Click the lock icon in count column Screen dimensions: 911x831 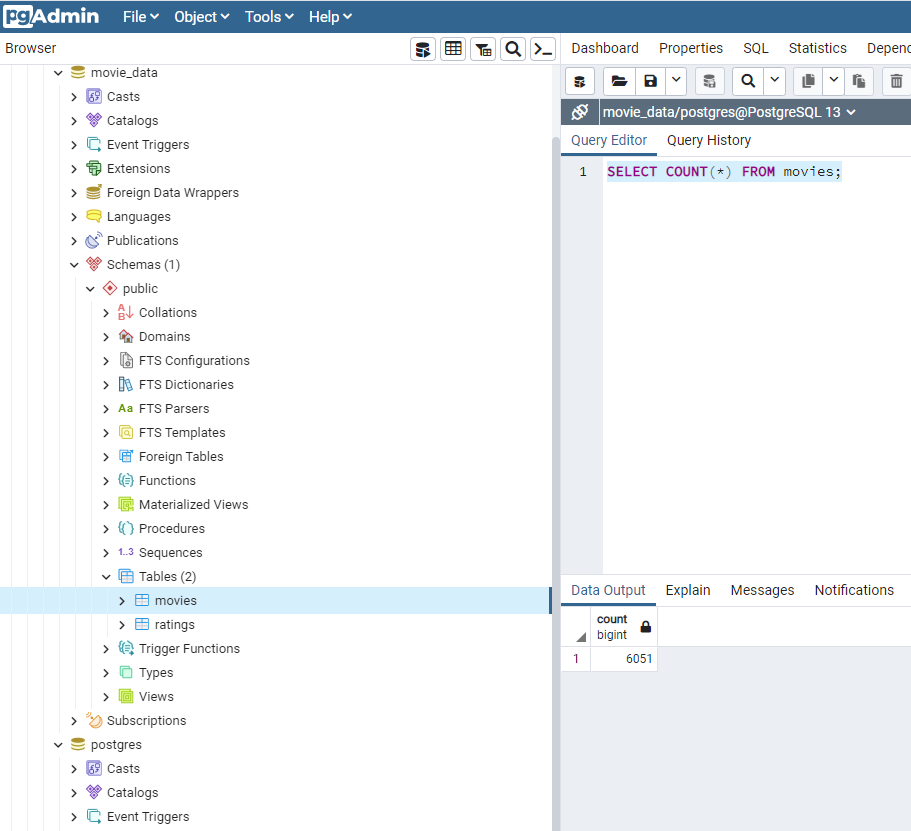coord(645,626)
